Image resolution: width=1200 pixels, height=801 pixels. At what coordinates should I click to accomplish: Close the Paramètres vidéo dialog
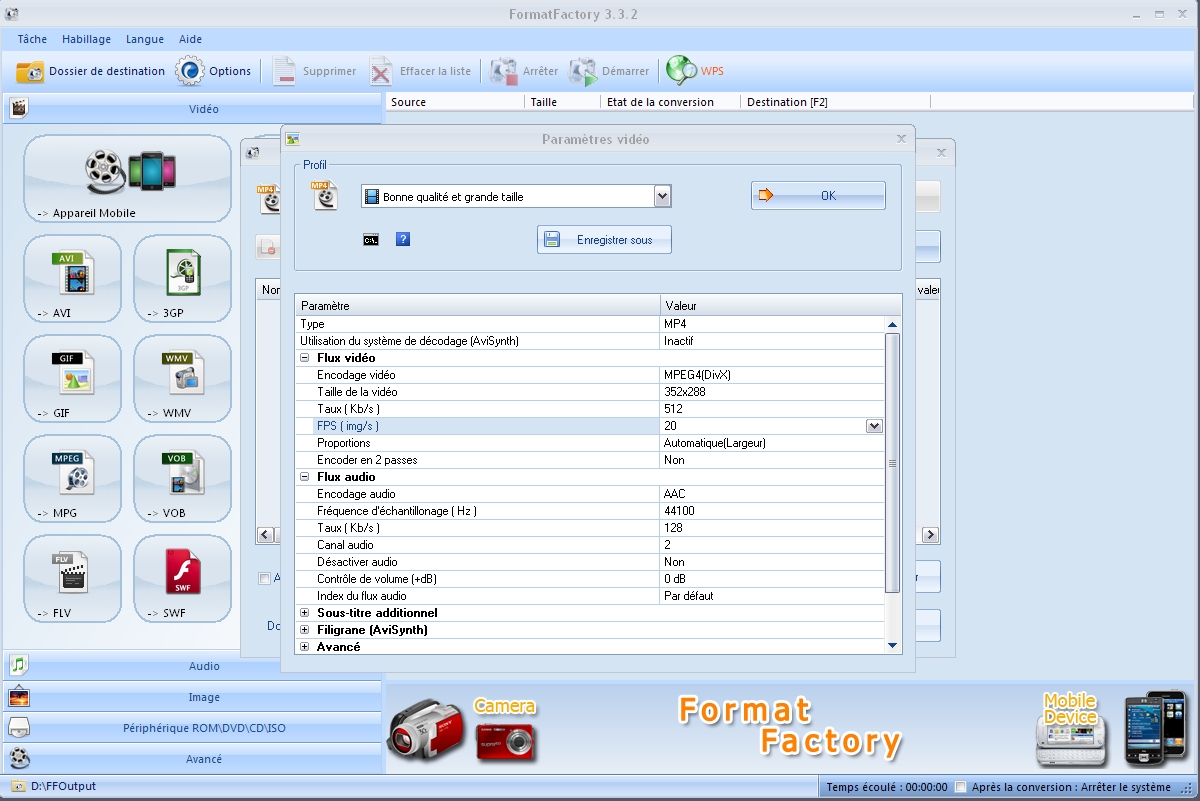[901, 139]
